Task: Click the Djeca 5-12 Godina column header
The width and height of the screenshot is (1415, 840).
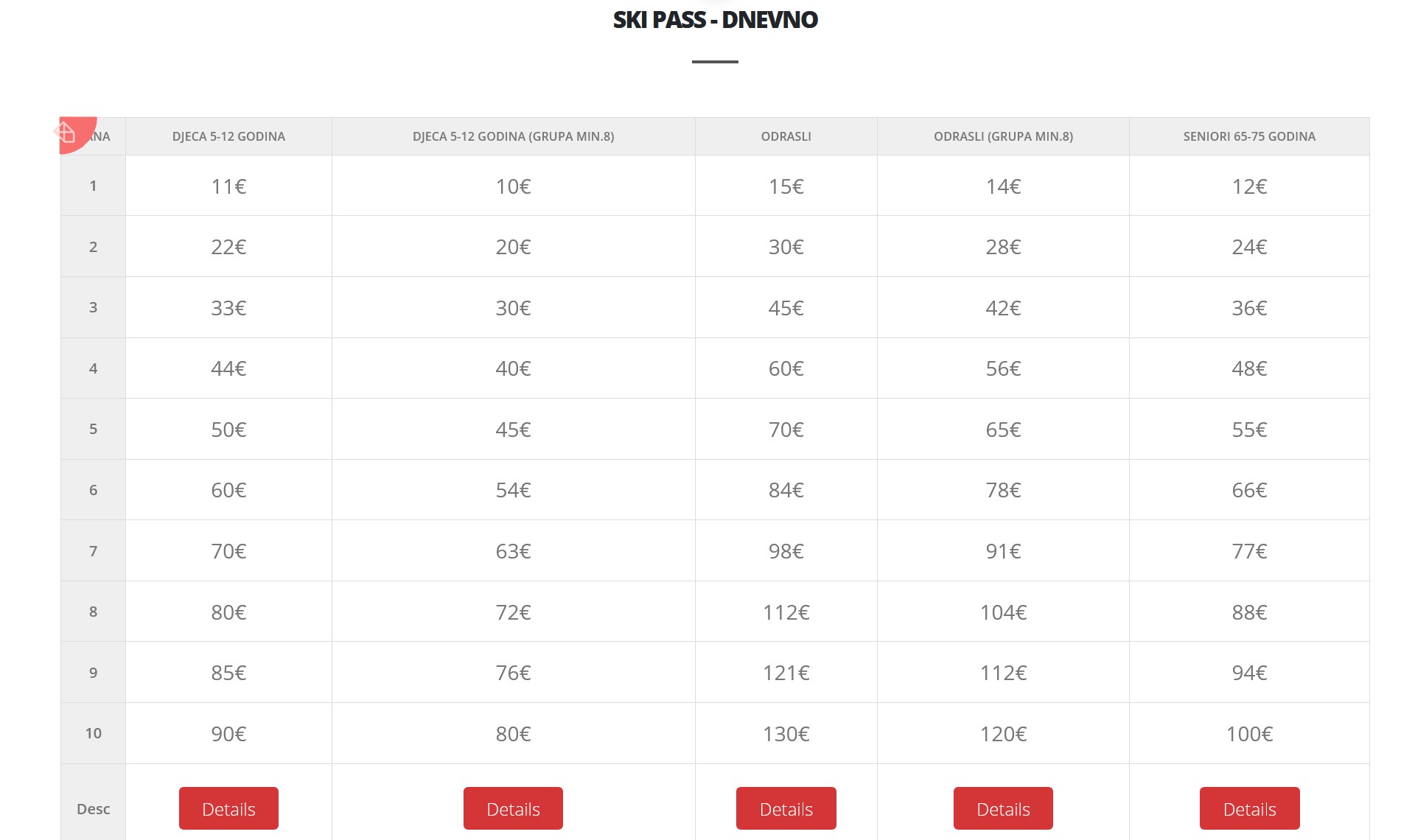Action: tap(228, 136)
